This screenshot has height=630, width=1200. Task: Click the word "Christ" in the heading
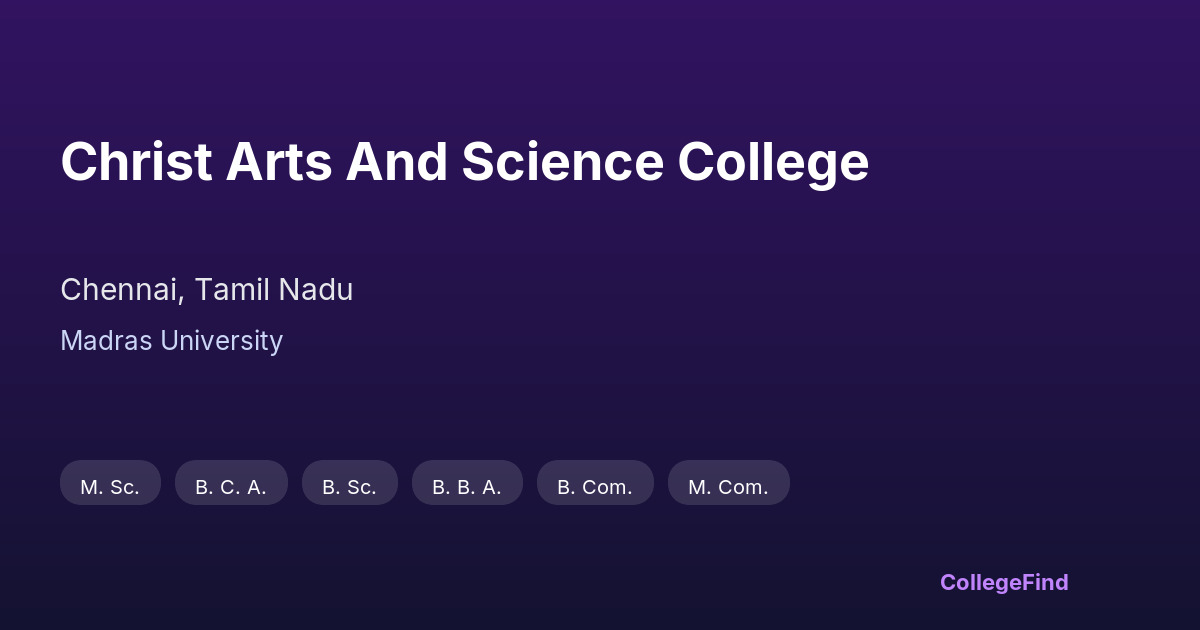click(x=136, y=162)
